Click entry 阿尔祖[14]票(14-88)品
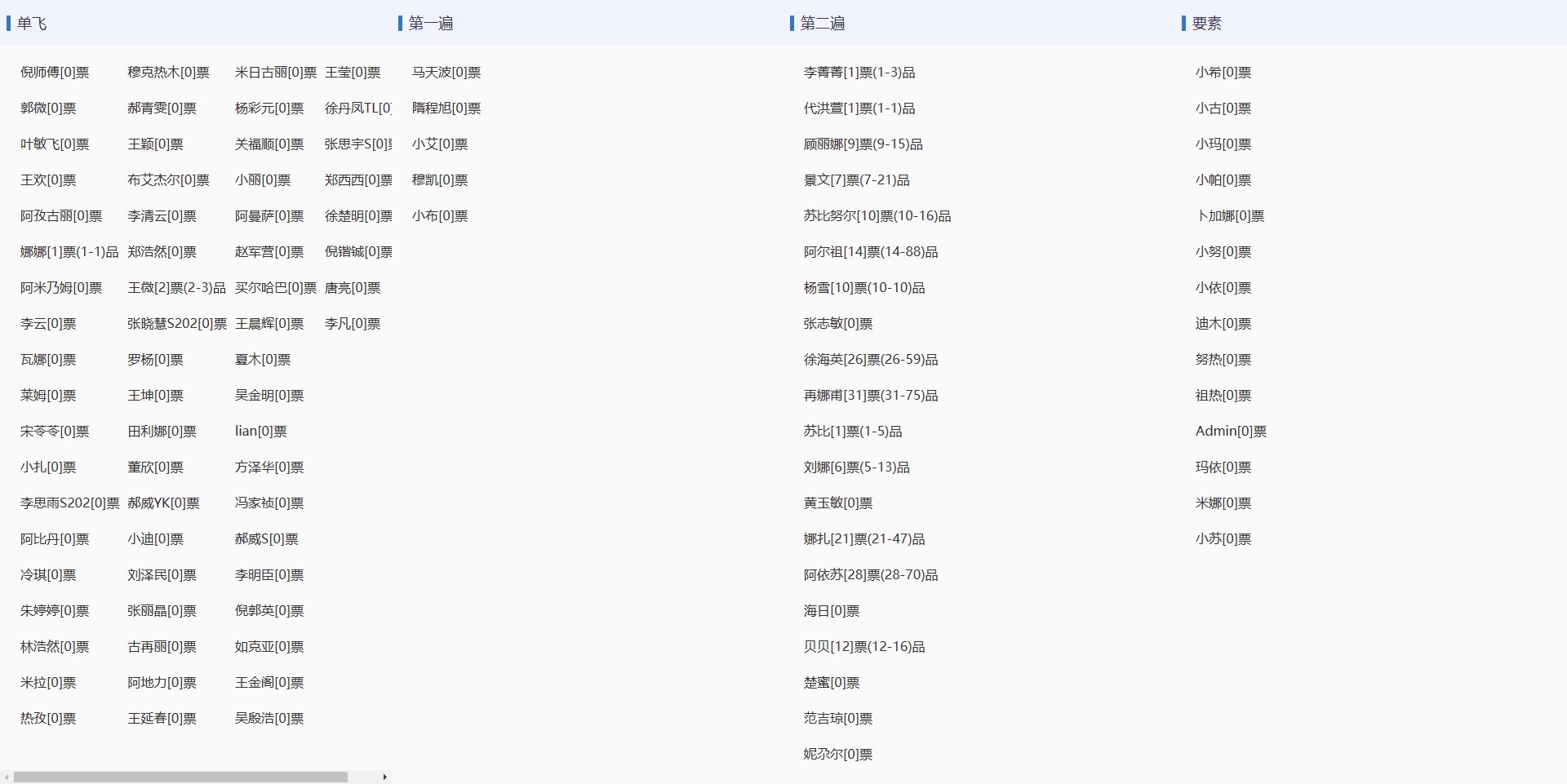Viewport: 1567px width, 784px height. coord(871,252)
